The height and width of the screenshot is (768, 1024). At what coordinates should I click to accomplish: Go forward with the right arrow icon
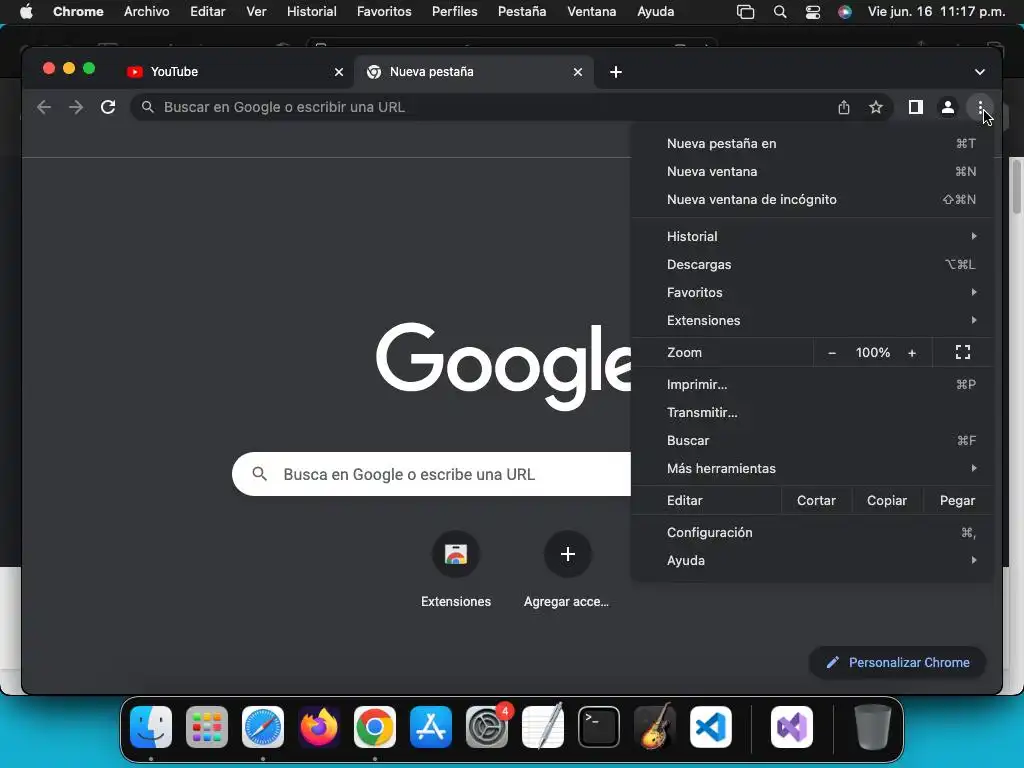[x=76, y=107]
